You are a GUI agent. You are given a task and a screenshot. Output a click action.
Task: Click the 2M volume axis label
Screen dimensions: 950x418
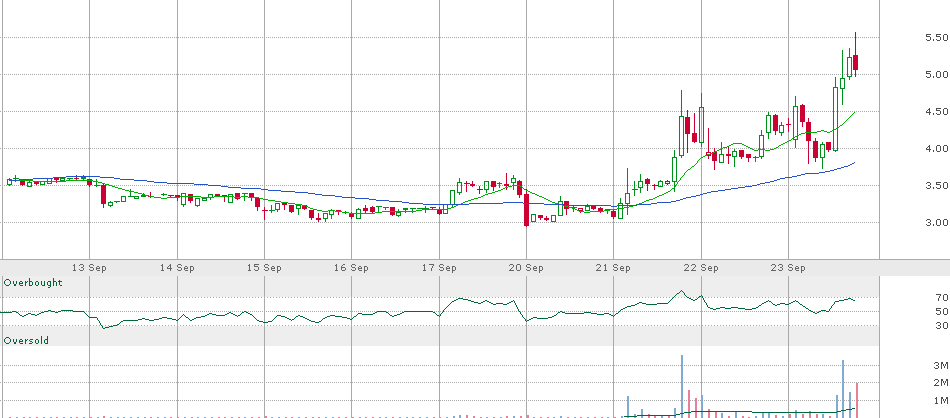[940, 383]
